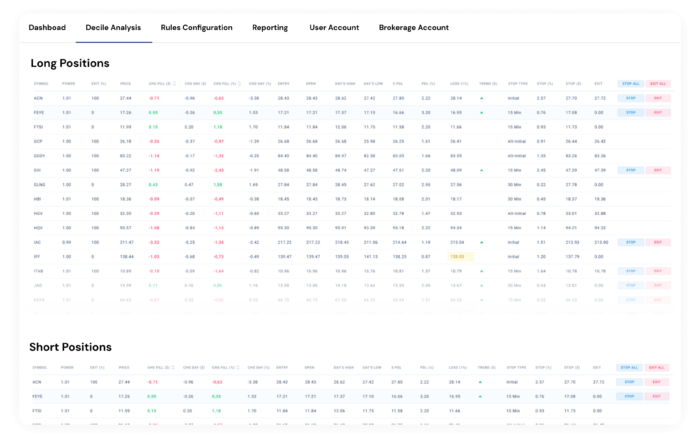Click ACN trend arrow in Long Positions
700x441 pixels.
tap(482, 98)
